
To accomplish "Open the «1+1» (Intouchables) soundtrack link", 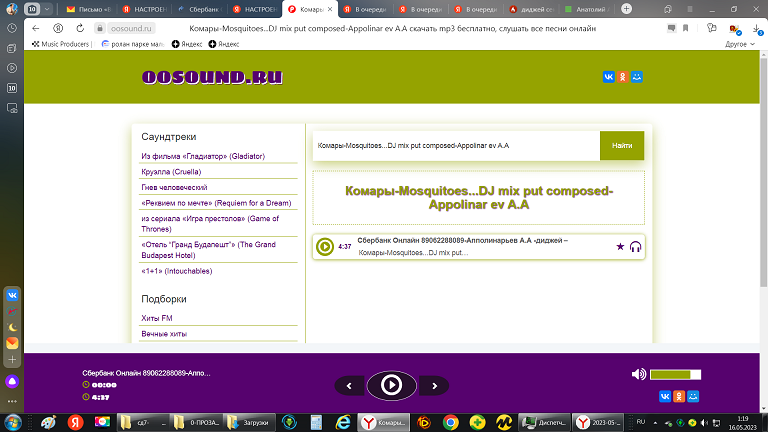I will (x=176, y=271).
